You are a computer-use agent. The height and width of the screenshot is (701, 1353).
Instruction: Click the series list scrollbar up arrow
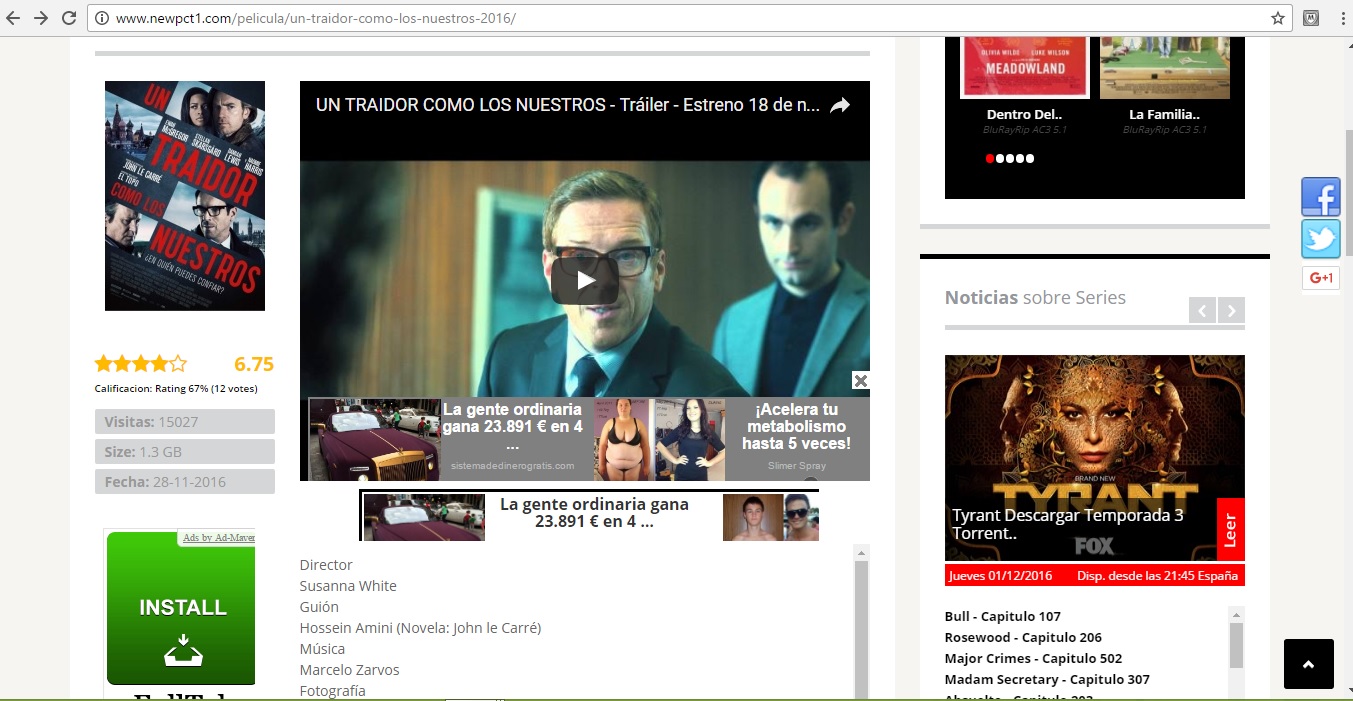[1237, 614]
